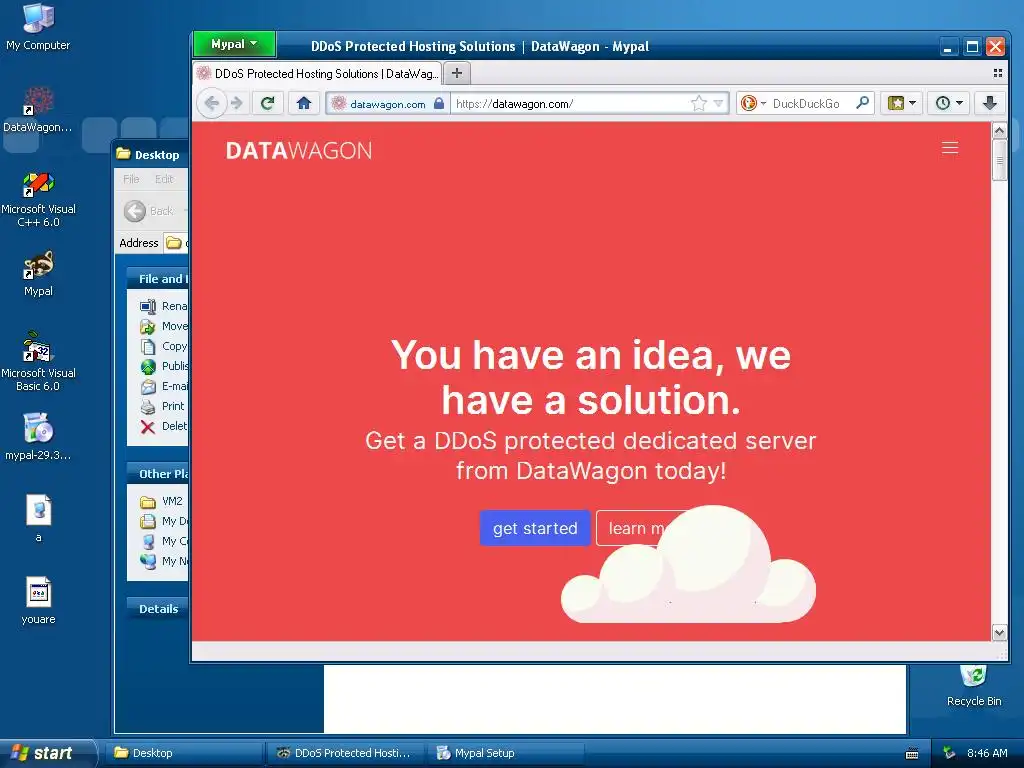Image resolution: width=1024 pixels, height=768 pixels.
Task: Click Move task in Desktop window
Action: tap(164, 326)
